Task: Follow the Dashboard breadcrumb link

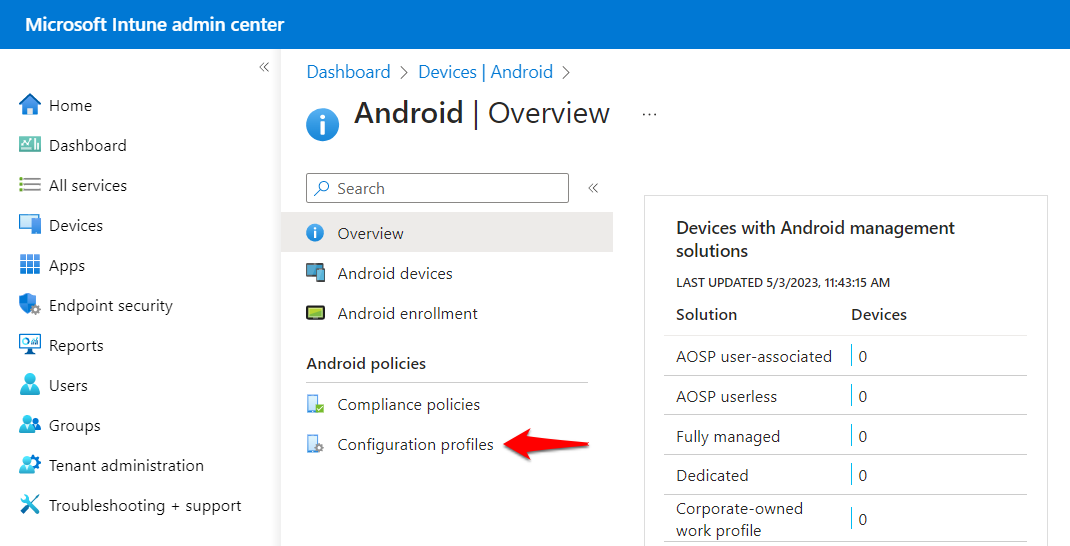Action: pos(348,72)
